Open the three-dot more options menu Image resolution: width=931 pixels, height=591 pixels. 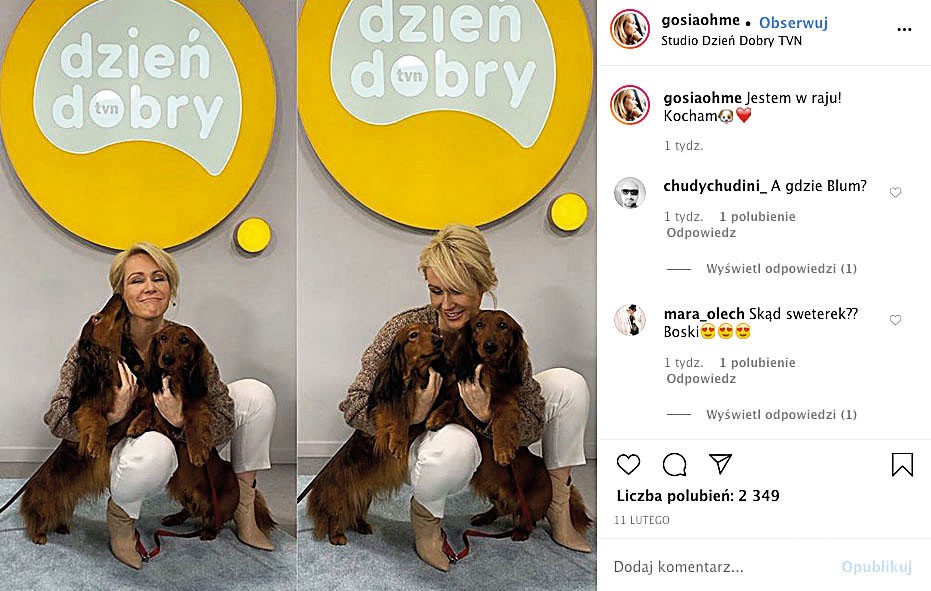pos(904,30)
